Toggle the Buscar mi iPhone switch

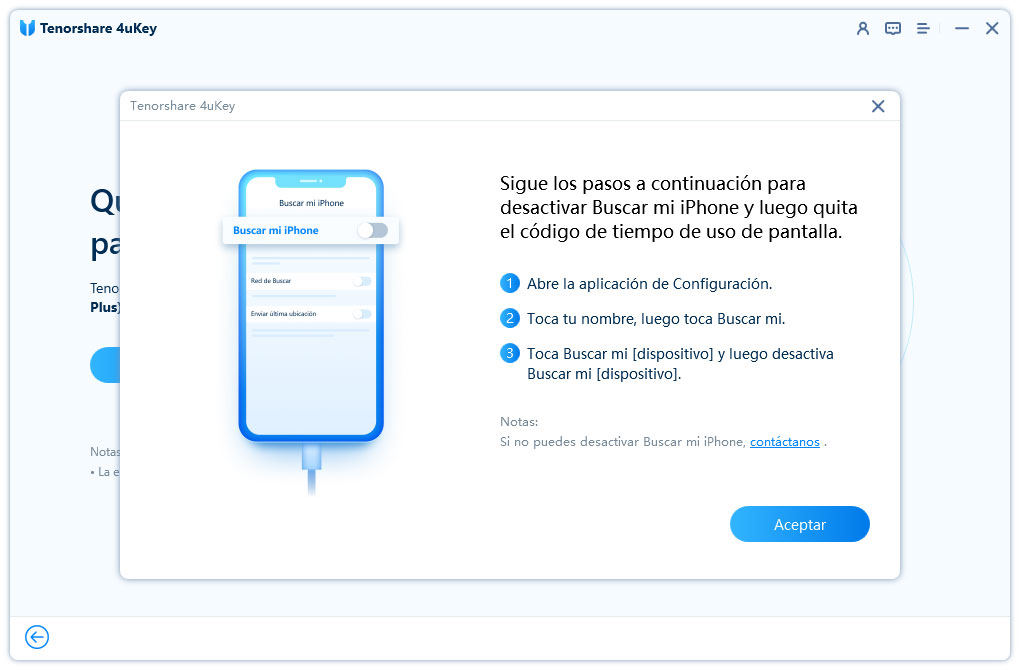point(372,231)
